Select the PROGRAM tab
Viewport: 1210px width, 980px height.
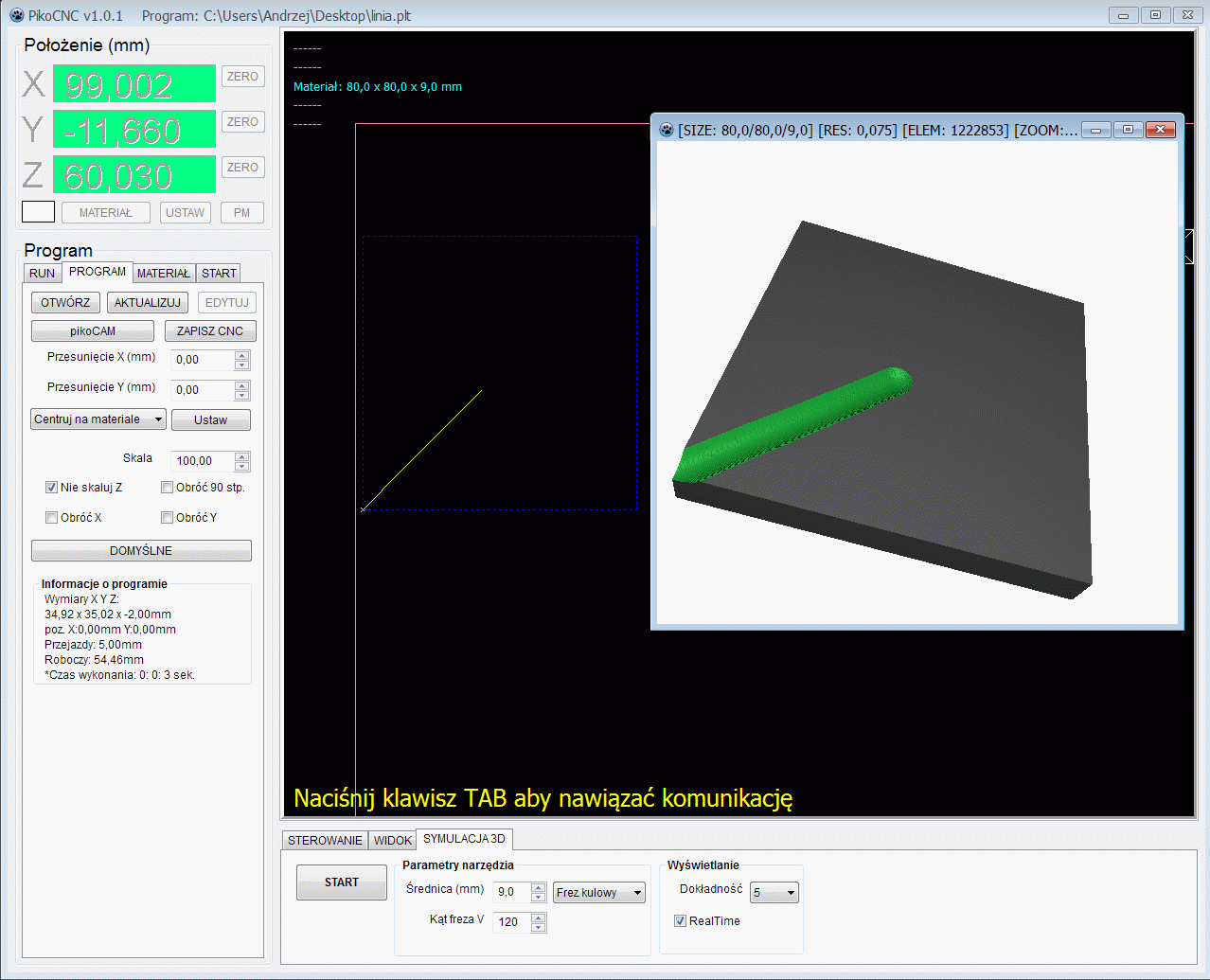[98, 272]
